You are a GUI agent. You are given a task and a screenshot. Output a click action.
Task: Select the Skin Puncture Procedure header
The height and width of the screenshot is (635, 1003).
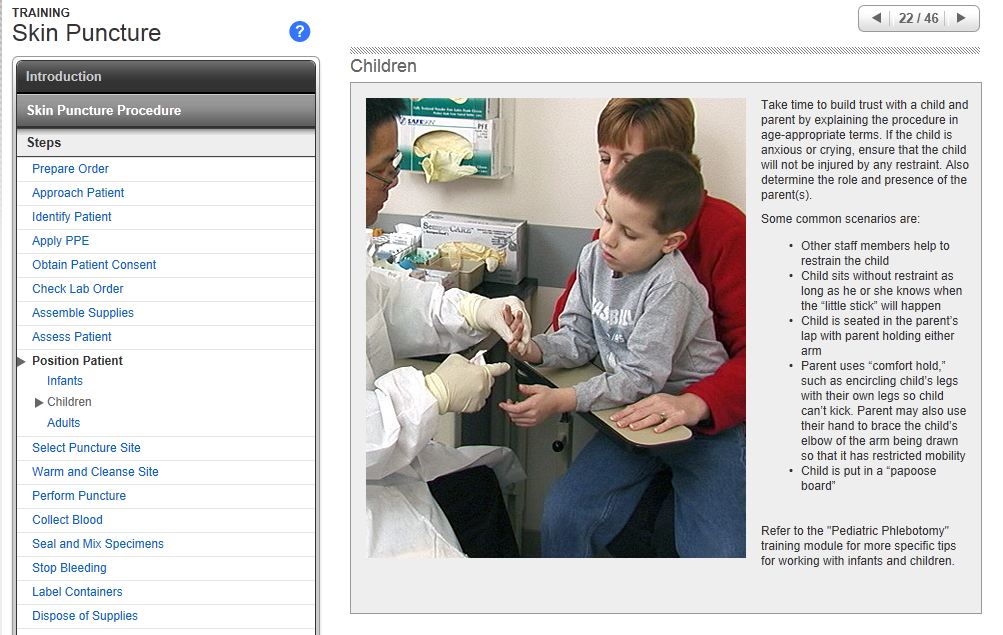166,110
